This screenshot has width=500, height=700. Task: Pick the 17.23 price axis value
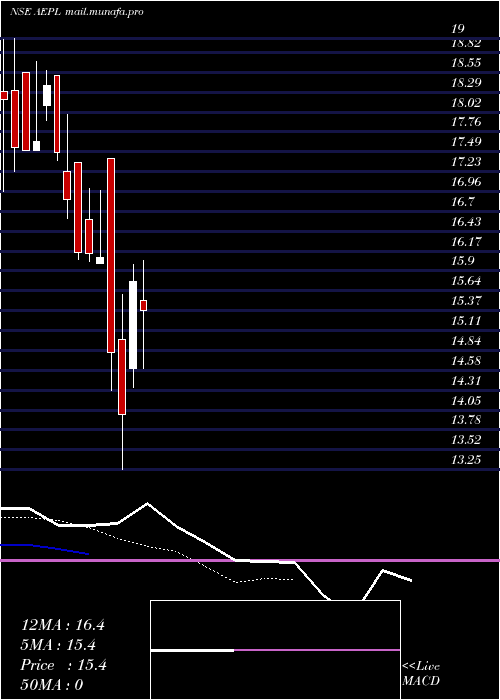[x=466, y=162]
